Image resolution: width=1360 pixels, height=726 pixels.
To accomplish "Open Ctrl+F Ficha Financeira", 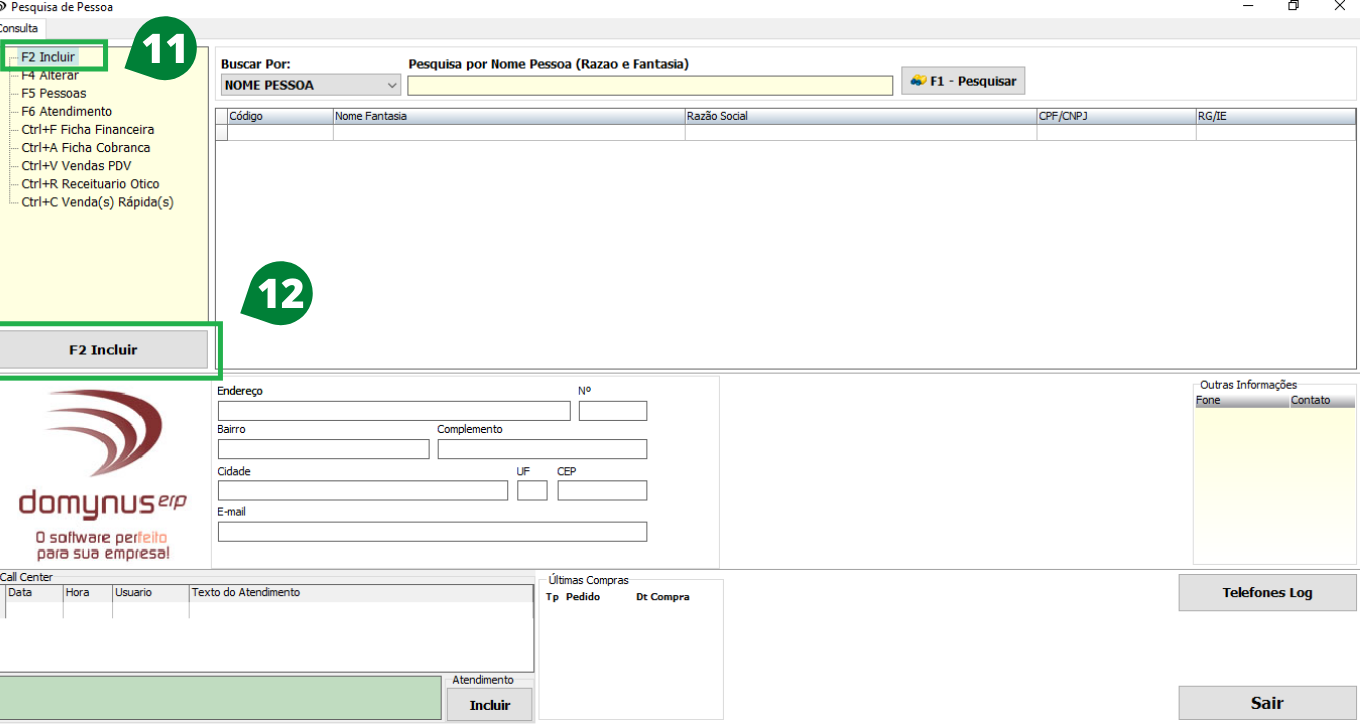I will pos(88,129).
